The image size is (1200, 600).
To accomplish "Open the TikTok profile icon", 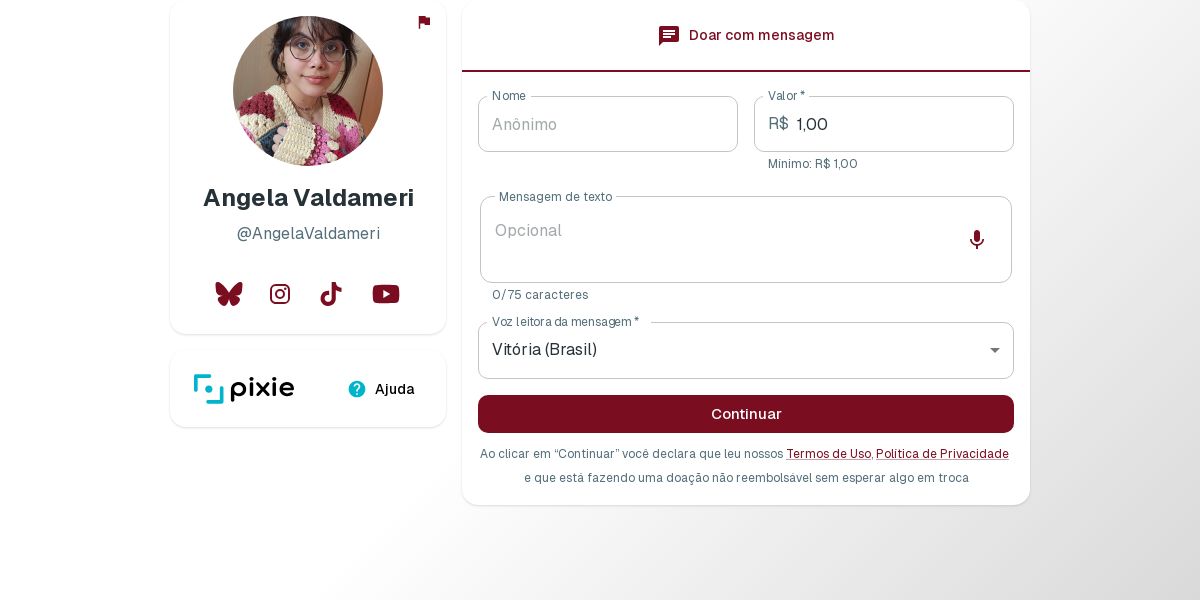I will coord(331,294).
